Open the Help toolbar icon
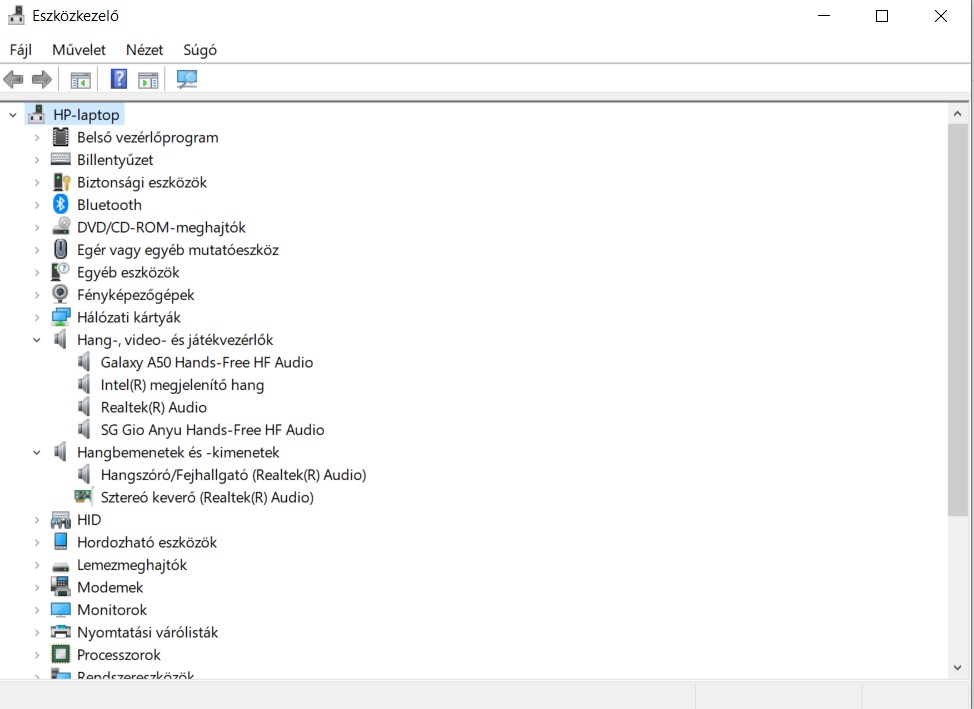The image size is (974, 709). point(119,79)
